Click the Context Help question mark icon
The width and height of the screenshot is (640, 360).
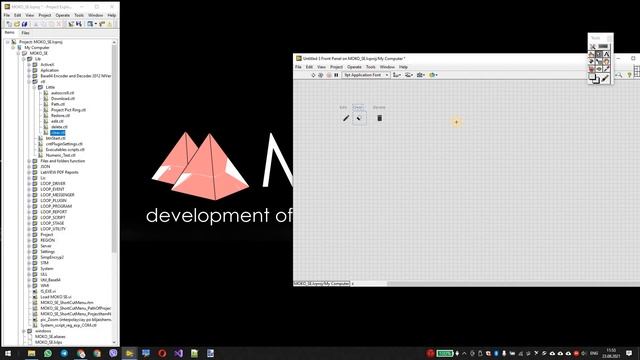pos(629,75)
